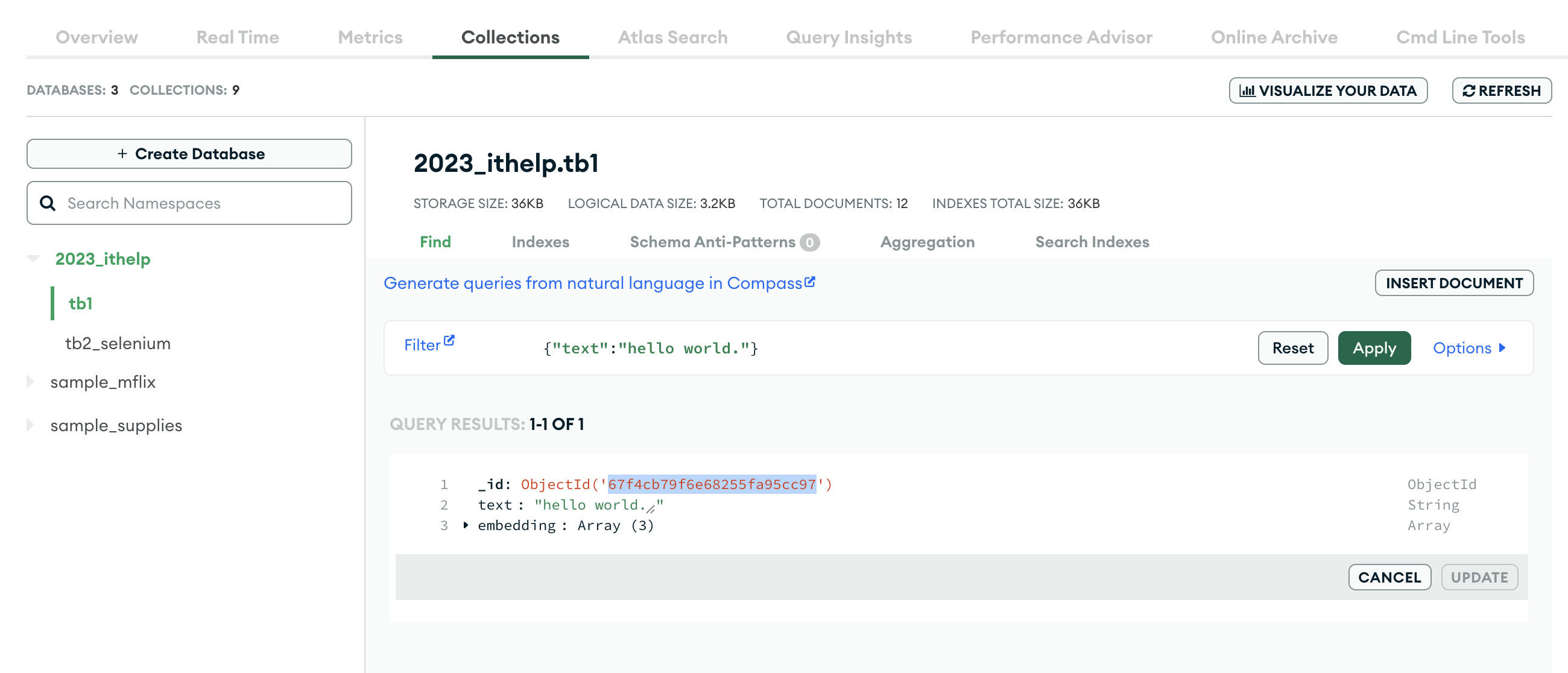The width and height of the screenshot is (1568, 673).
Task: Click the plus icon on Create Database
Action: (122, 154)
